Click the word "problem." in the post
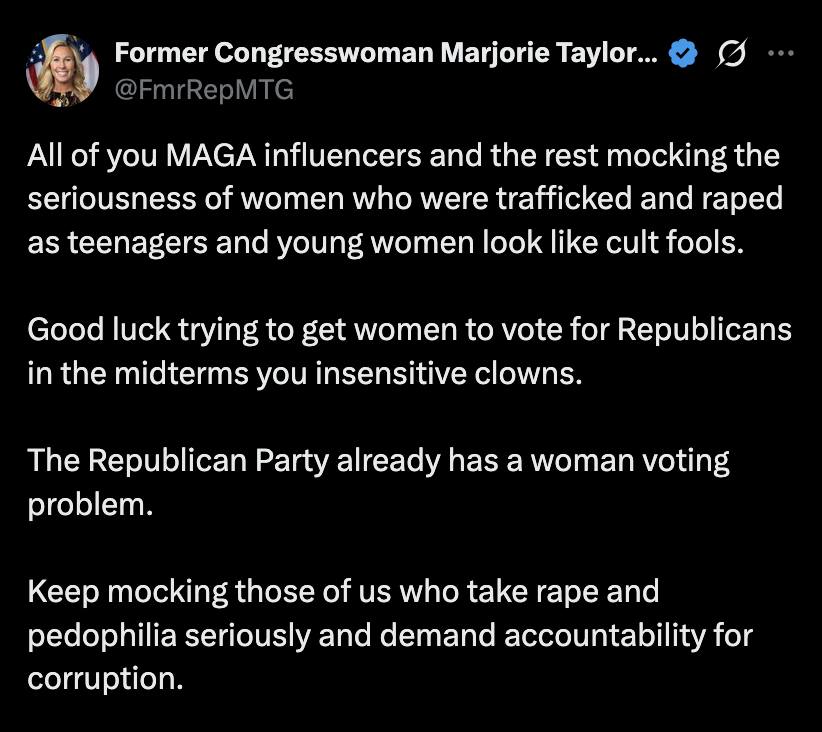 pyautogui.click(x=90, y=503)
